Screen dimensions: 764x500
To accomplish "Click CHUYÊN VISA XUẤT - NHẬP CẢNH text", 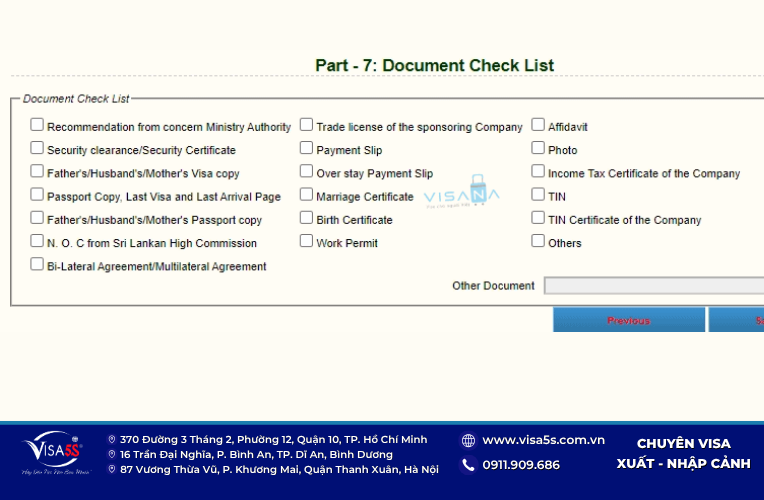I will (x=684, y=454).
